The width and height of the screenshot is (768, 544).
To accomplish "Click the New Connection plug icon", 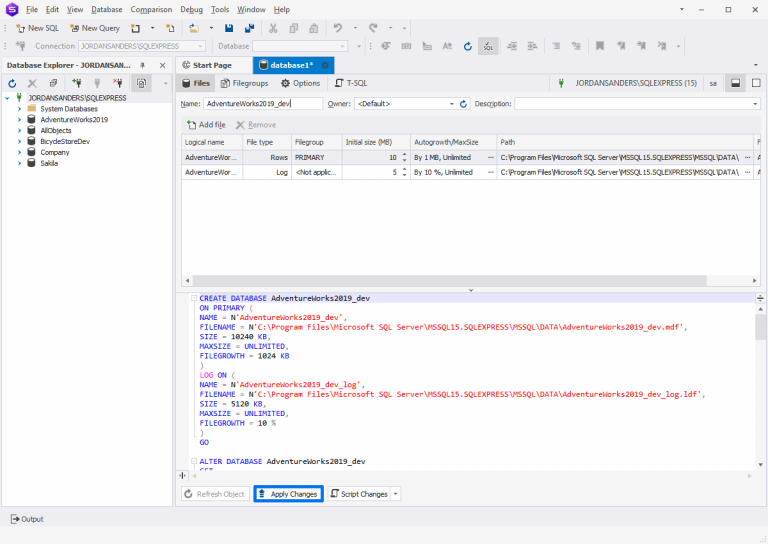I will pyautogui.click(x=76, y=83).
